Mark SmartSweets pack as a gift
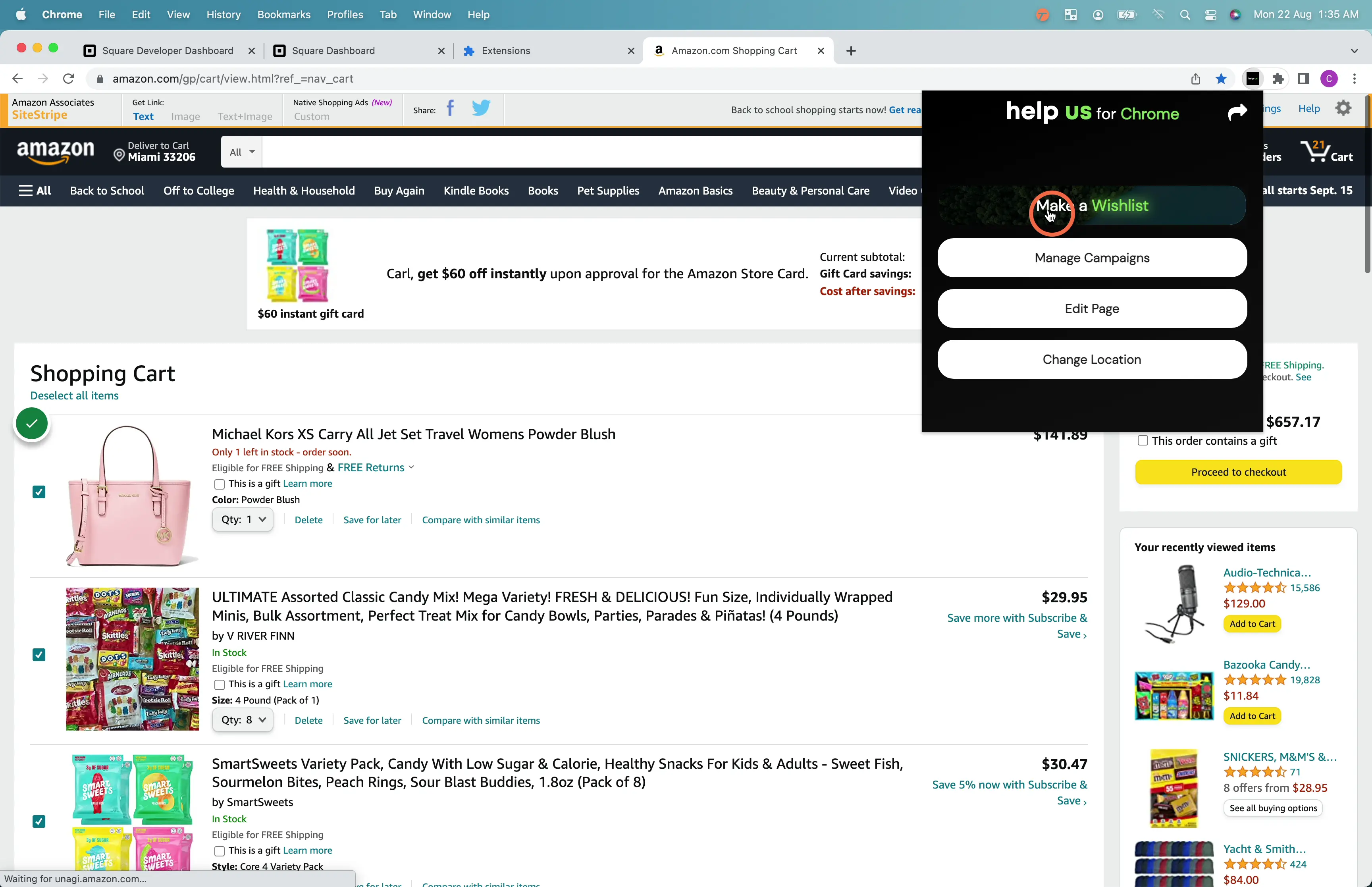 [219, 851]
